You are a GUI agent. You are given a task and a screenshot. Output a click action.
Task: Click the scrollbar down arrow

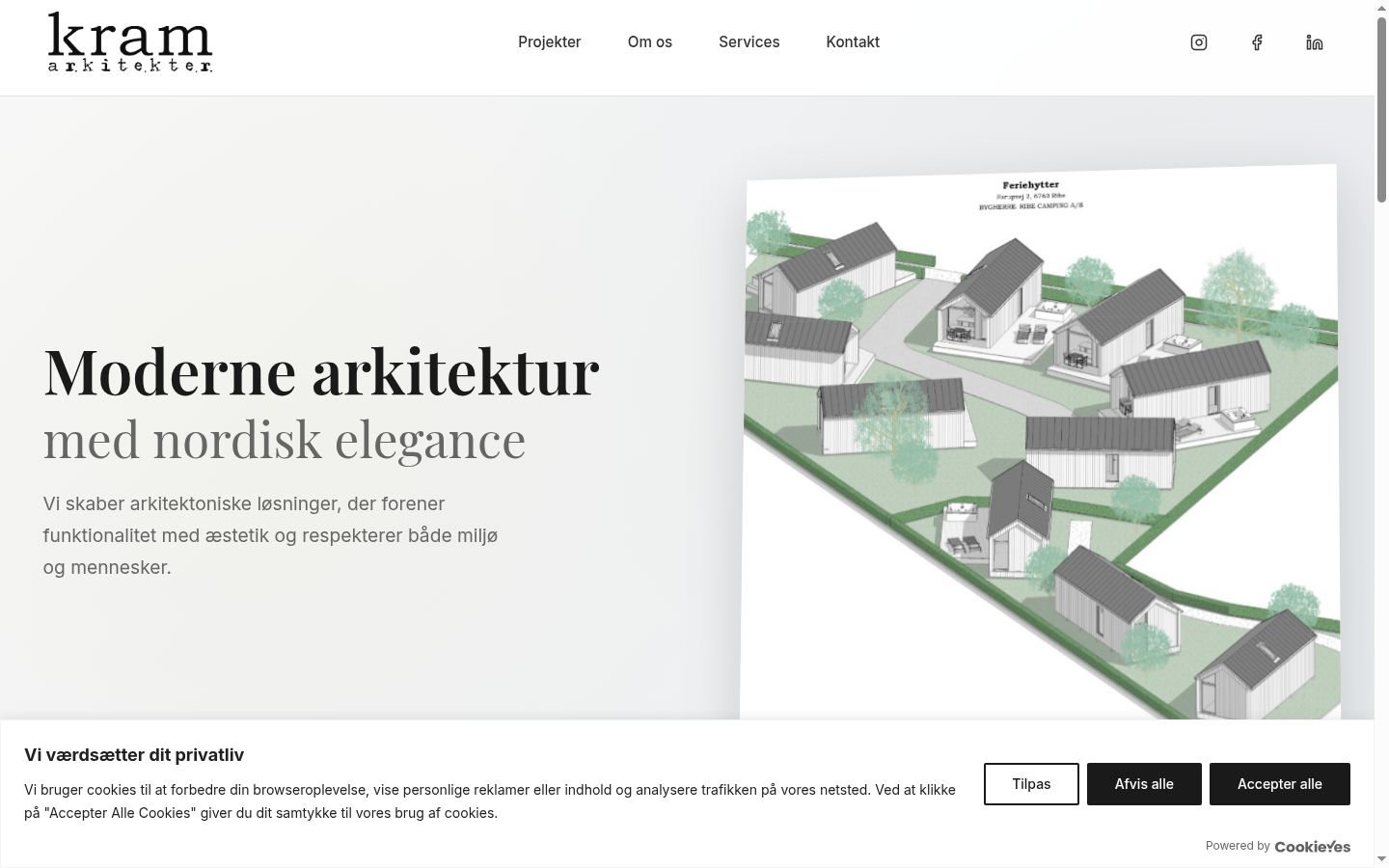coord(1381,859)
